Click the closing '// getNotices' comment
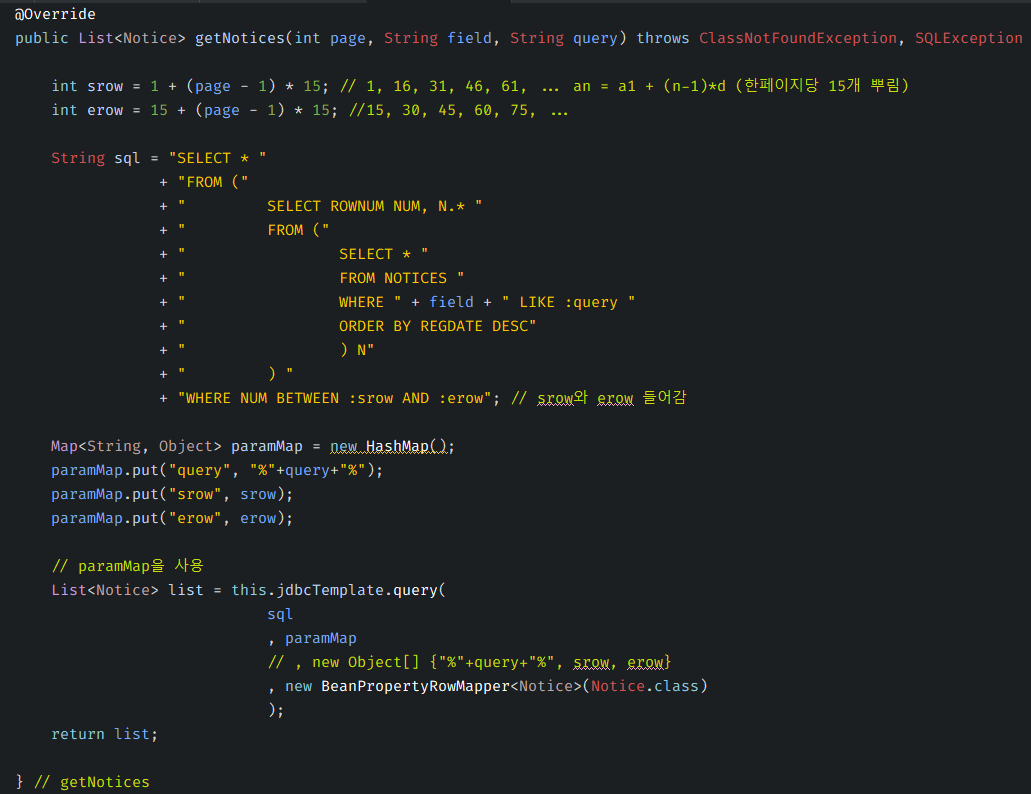The height and width of the screenshot is (794, 1031). 92,782
